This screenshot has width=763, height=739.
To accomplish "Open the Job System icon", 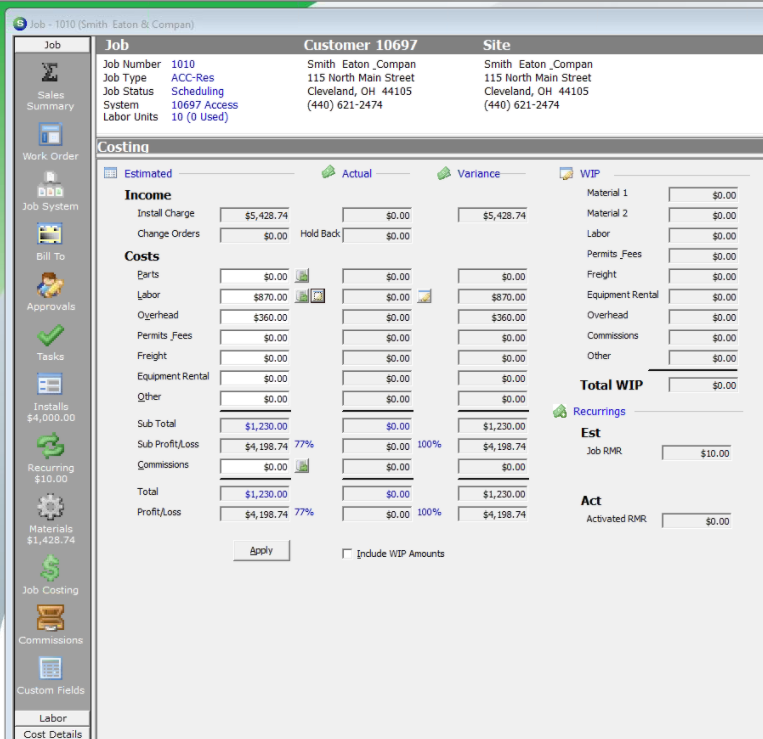I will (50, 184).
